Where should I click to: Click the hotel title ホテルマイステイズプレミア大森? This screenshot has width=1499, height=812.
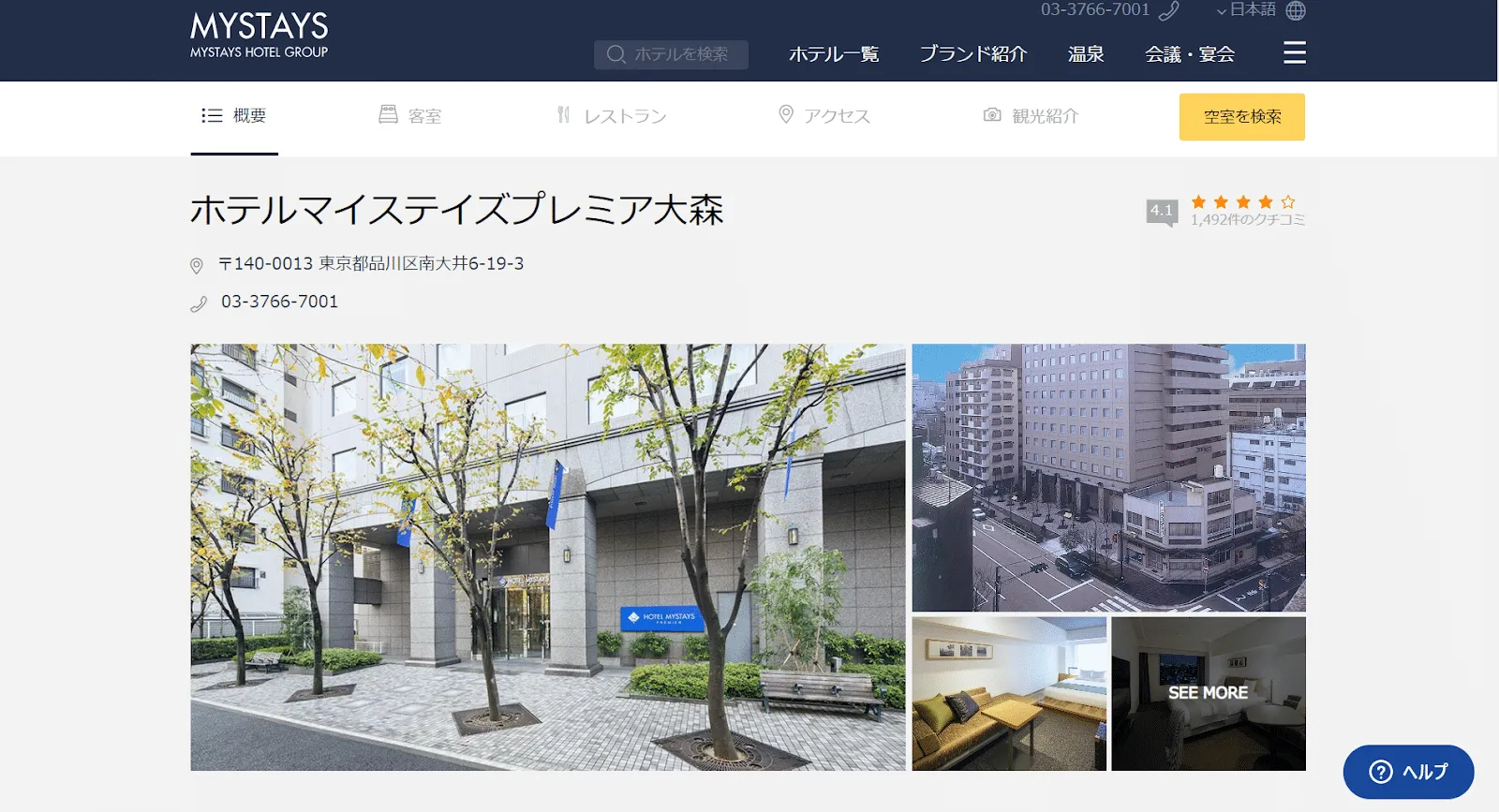click(x=457, y=210)
